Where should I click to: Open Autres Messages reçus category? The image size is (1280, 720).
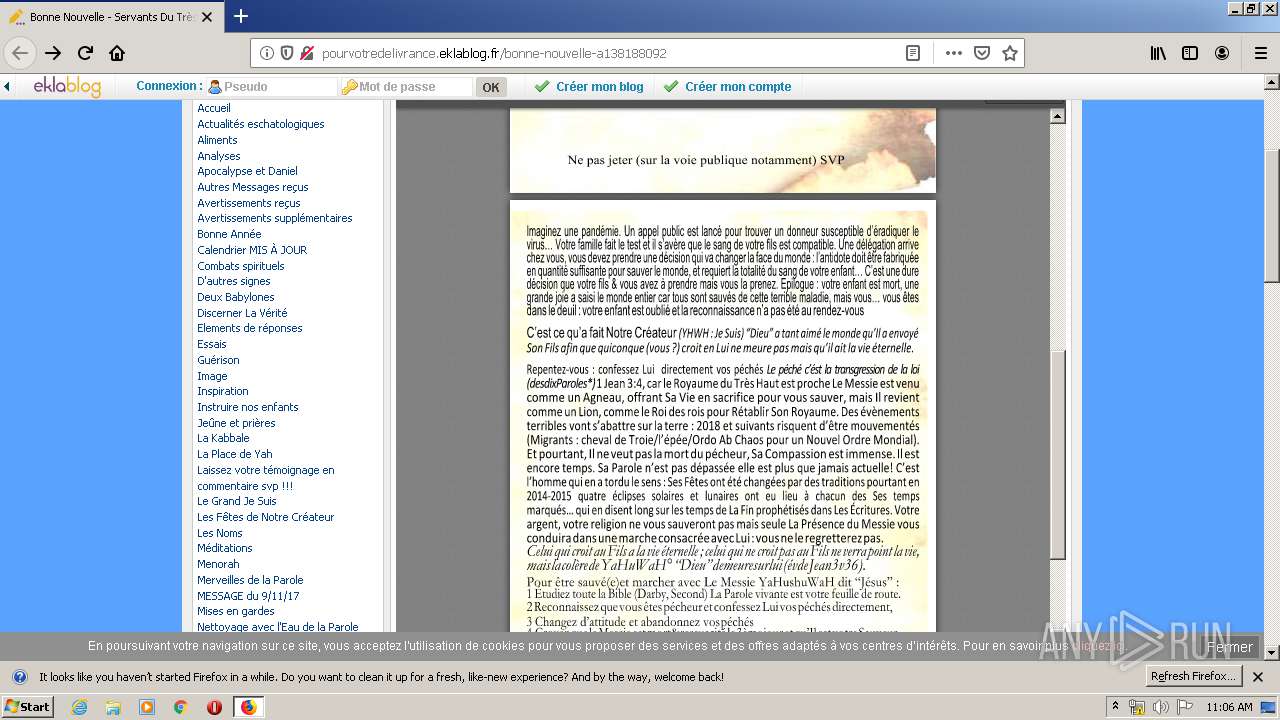(253, 187)
